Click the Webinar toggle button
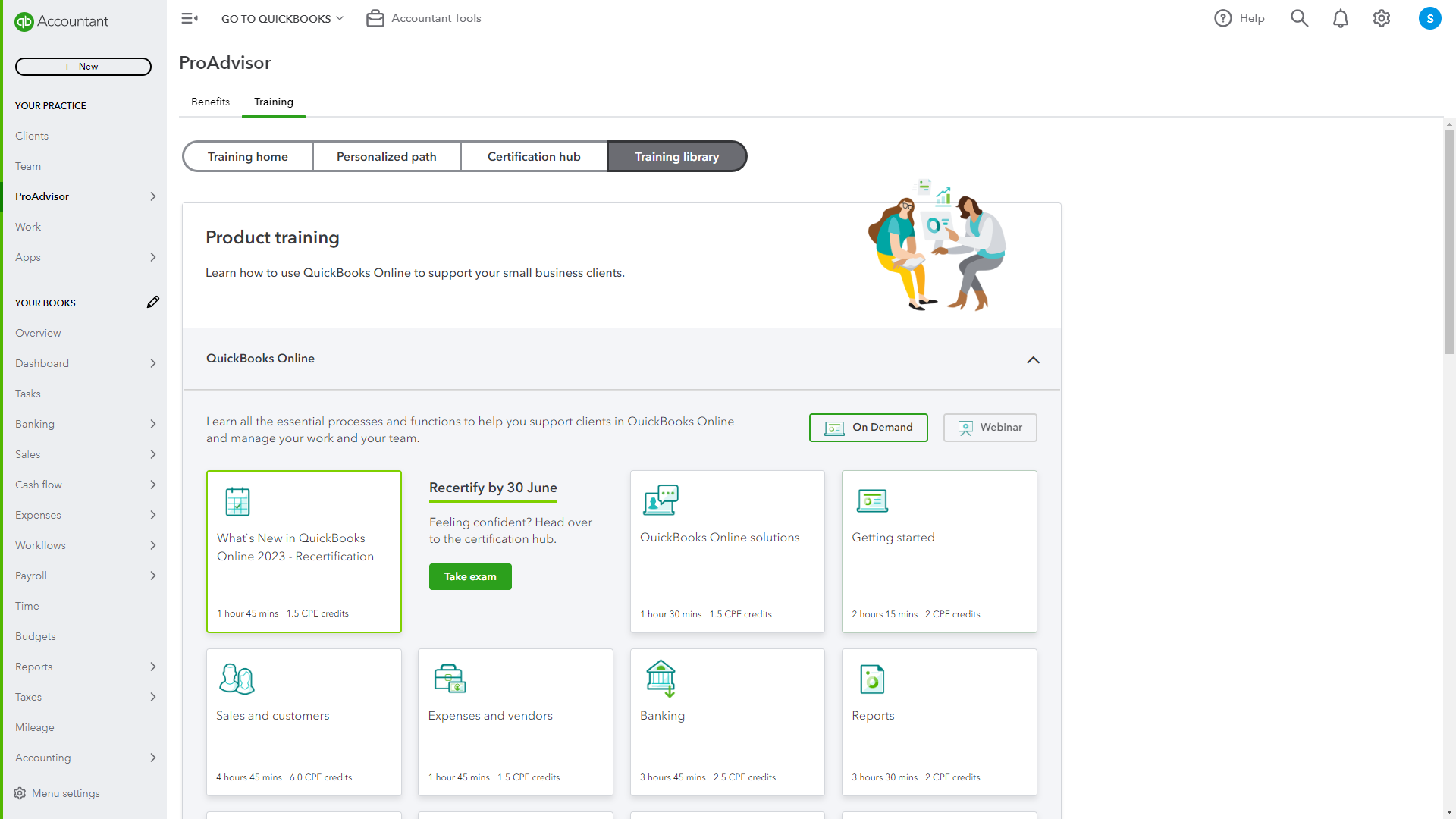The height and width of the screenshot is (819, 1456). [x=989, y=427]
